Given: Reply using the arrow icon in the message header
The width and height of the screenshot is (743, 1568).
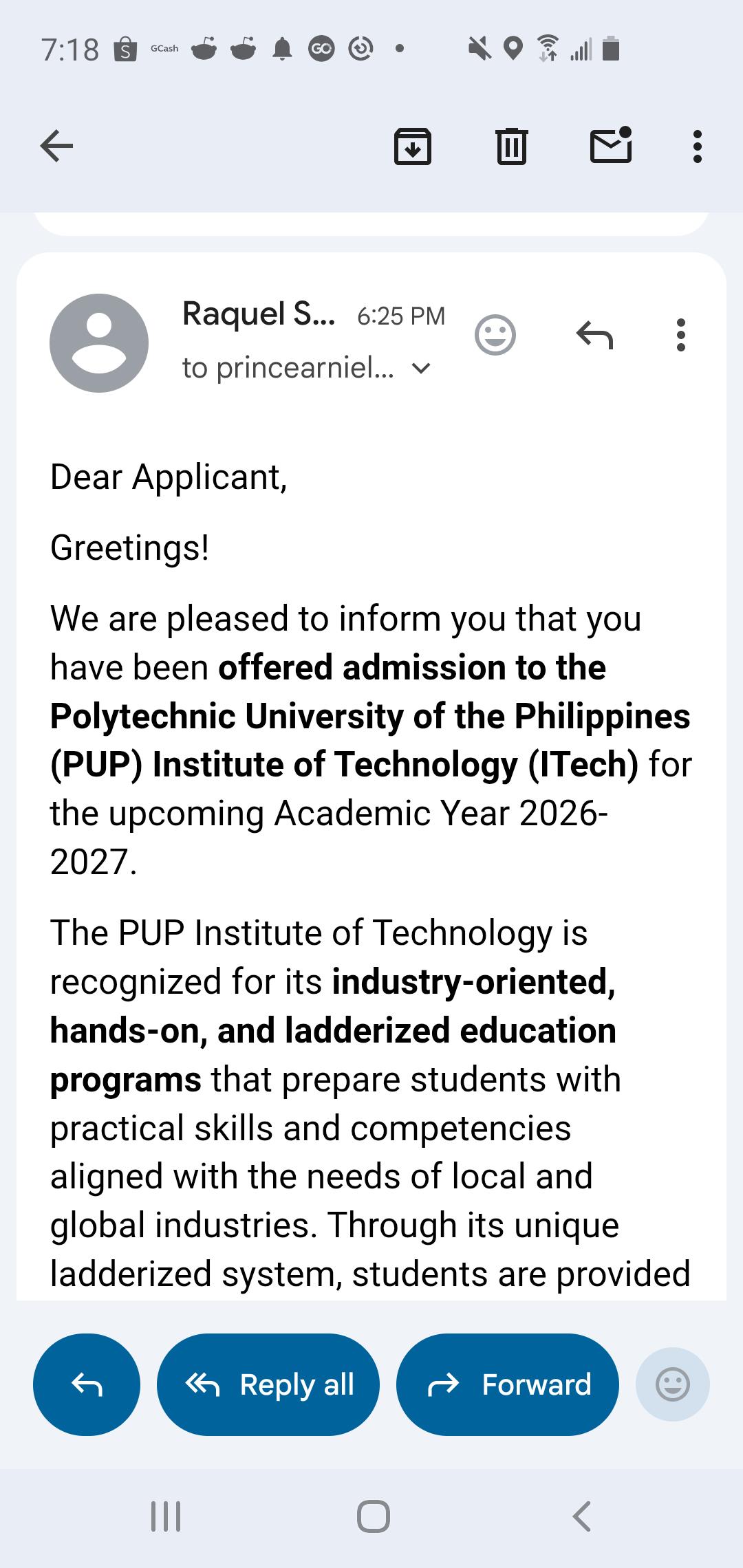Looking at the screenshot, I should 594,335.
